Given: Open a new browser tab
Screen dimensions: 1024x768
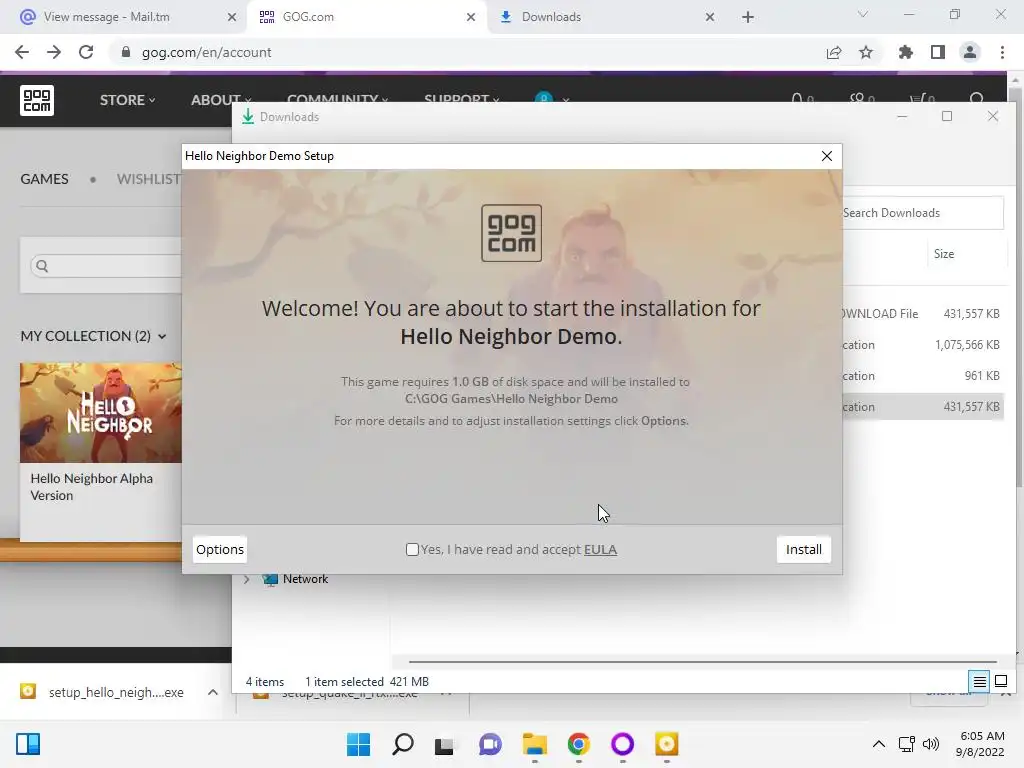Looking at the screenshot, I should tap(748, 17).
